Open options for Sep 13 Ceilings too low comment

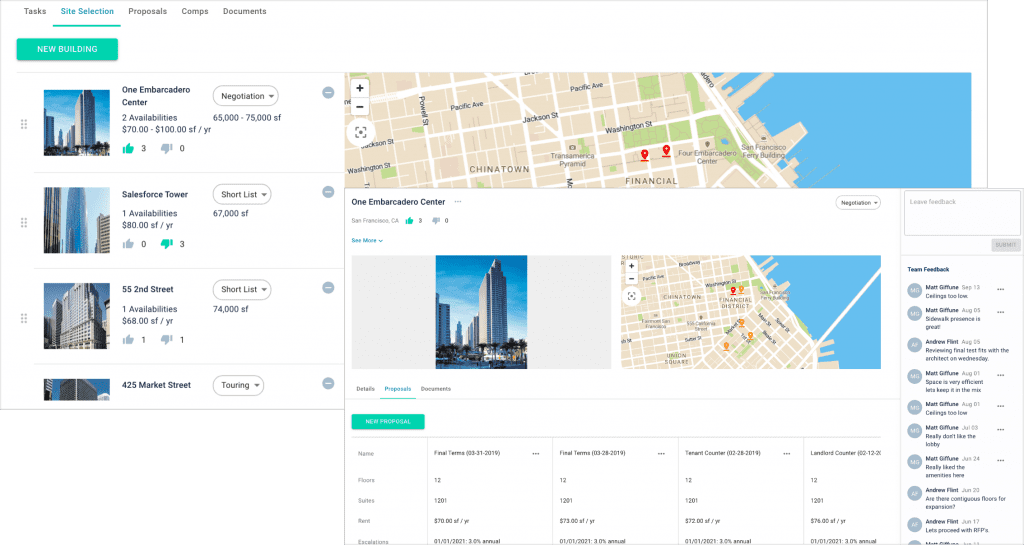pyautogui.click(x=1000, y=289)
